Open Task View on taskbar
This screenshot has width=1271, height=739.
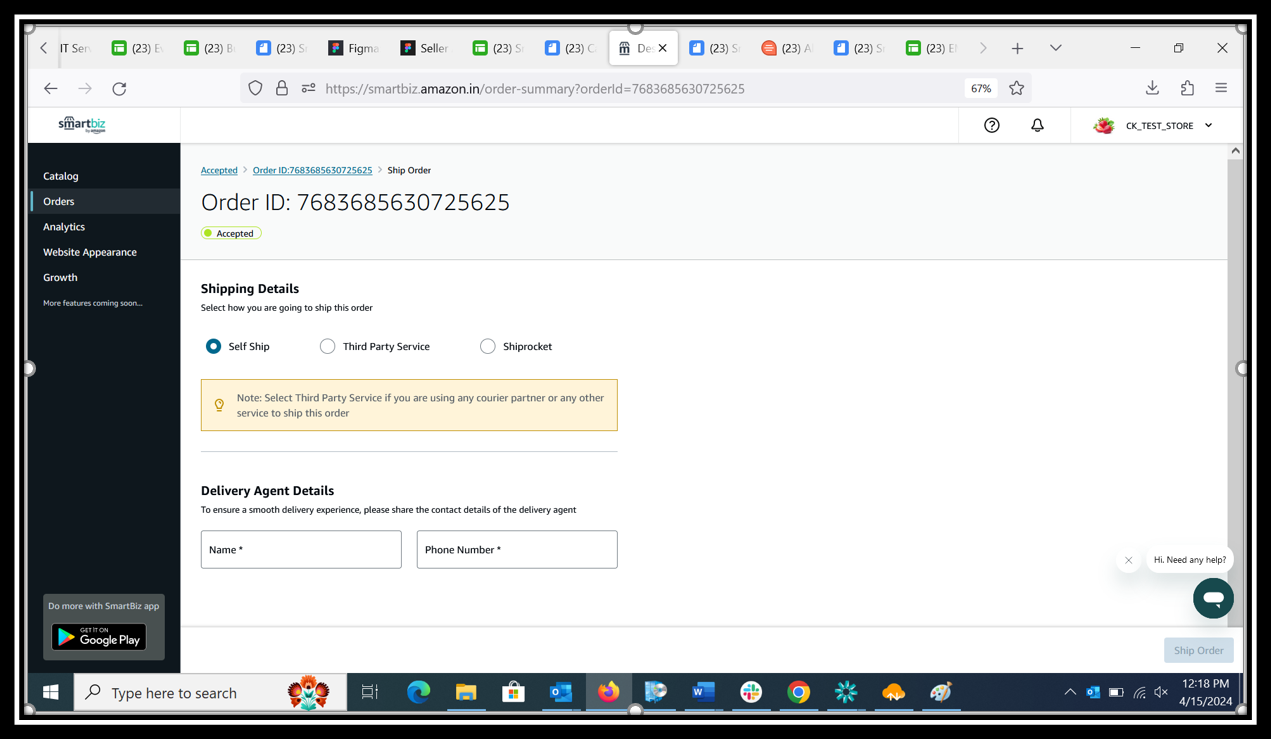(x=370, y=692)
